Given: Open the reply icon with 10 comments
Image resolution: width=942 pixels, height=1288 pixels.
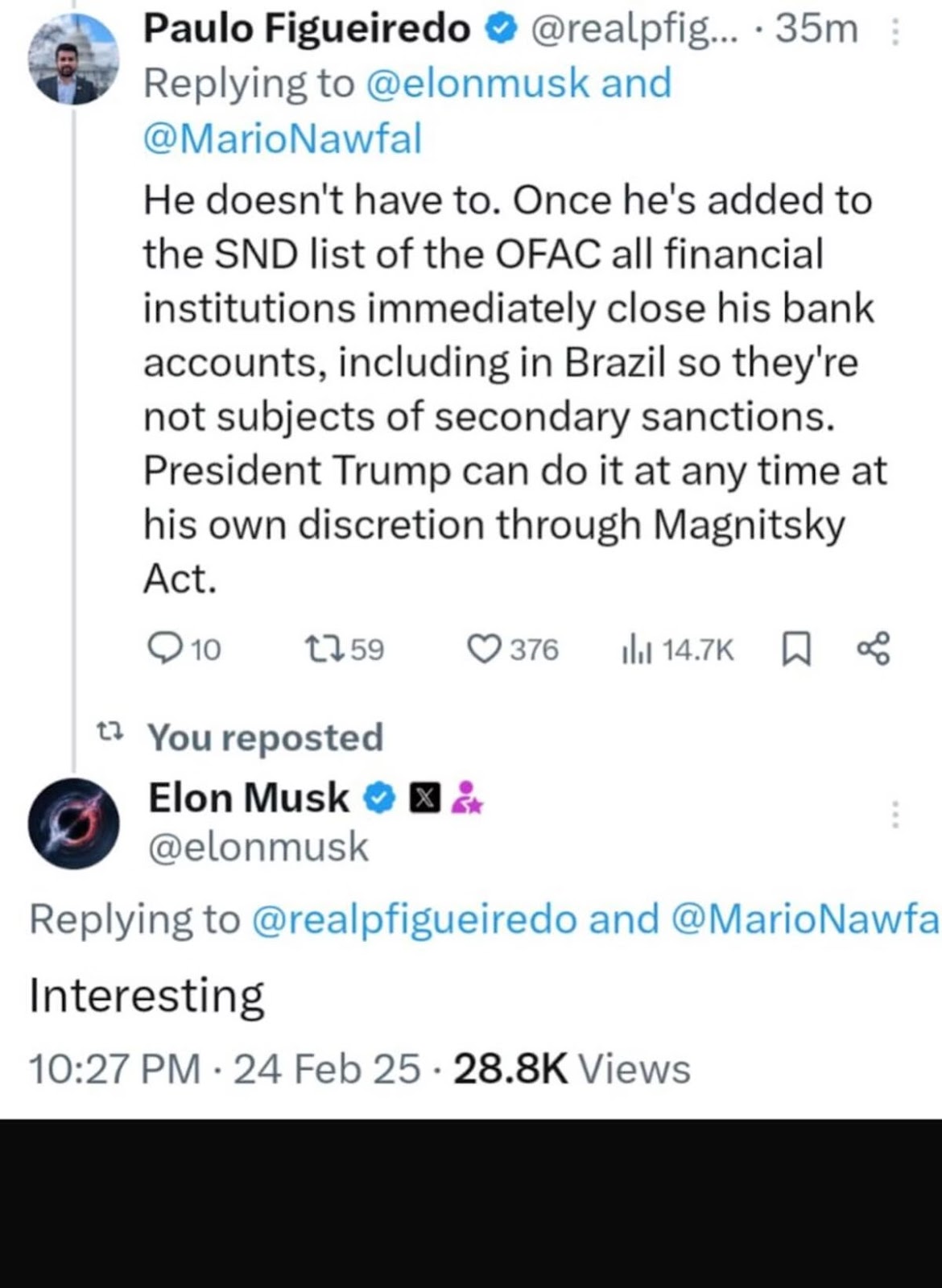Looking at the screenshot, I should tap(166, 648).
